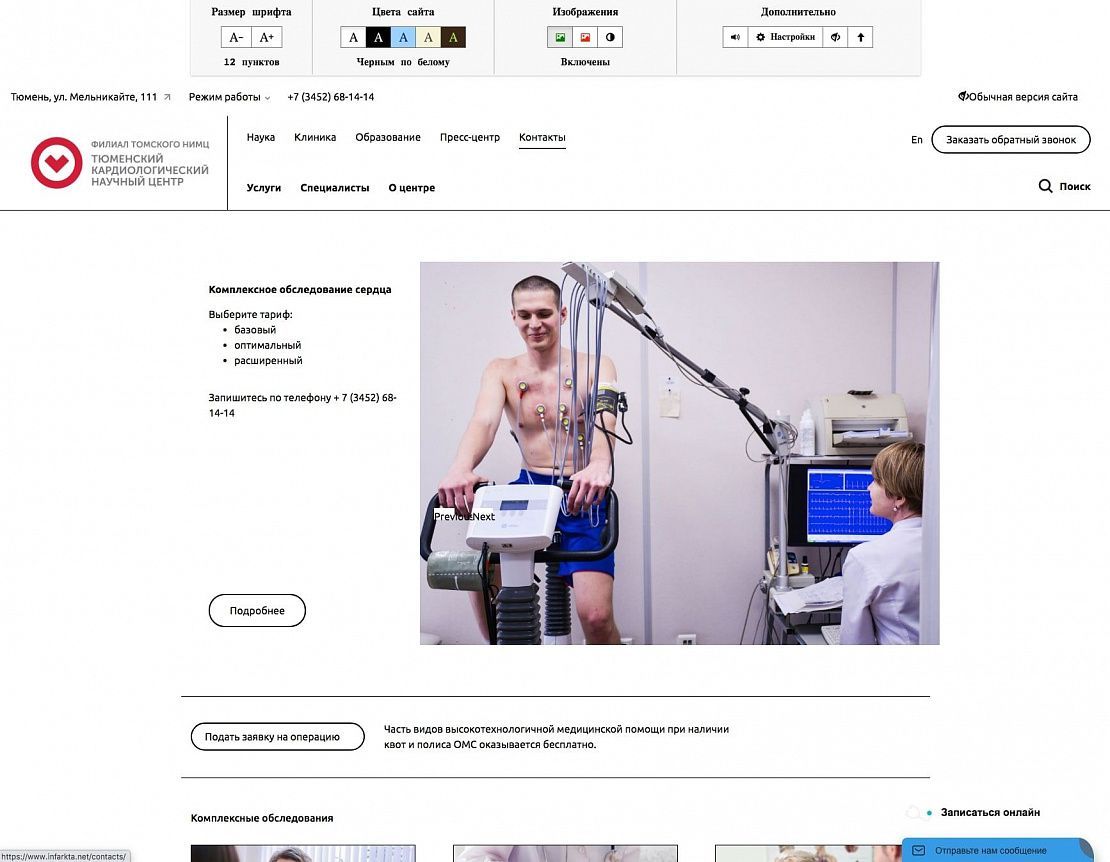Open the Настройки gear settings
Screen dimensions: 1110x862
[x=785, y=37]
